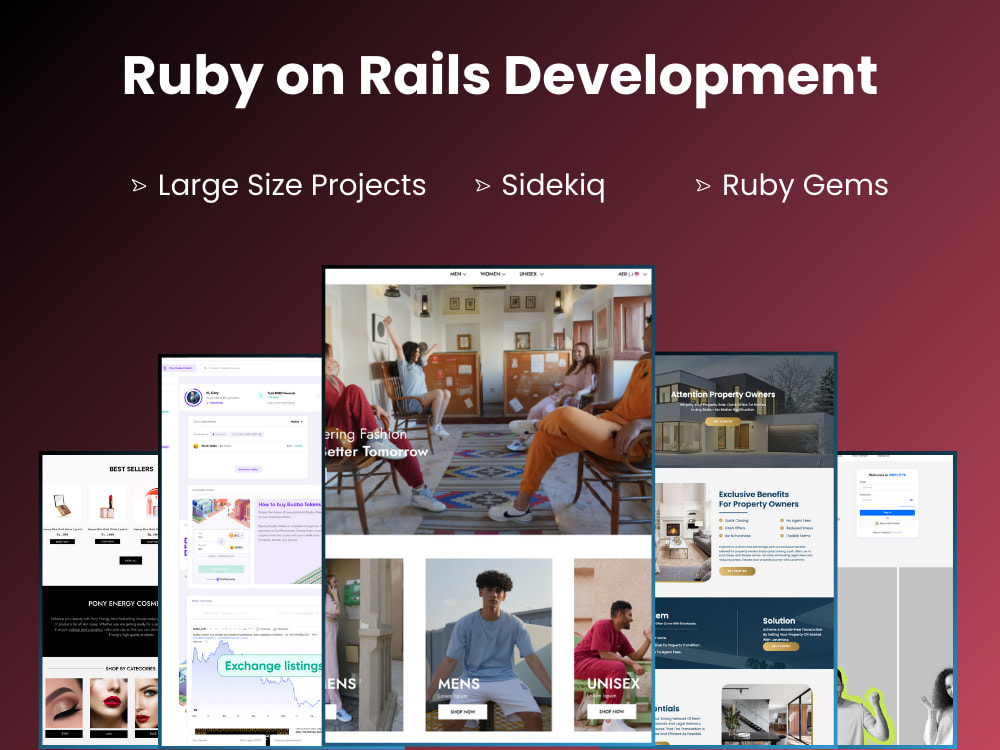The height and width of the screenshot is (750, 1000).
Task: Open the wallet dropdown in crypto dashboard
Action: [297, 422]
